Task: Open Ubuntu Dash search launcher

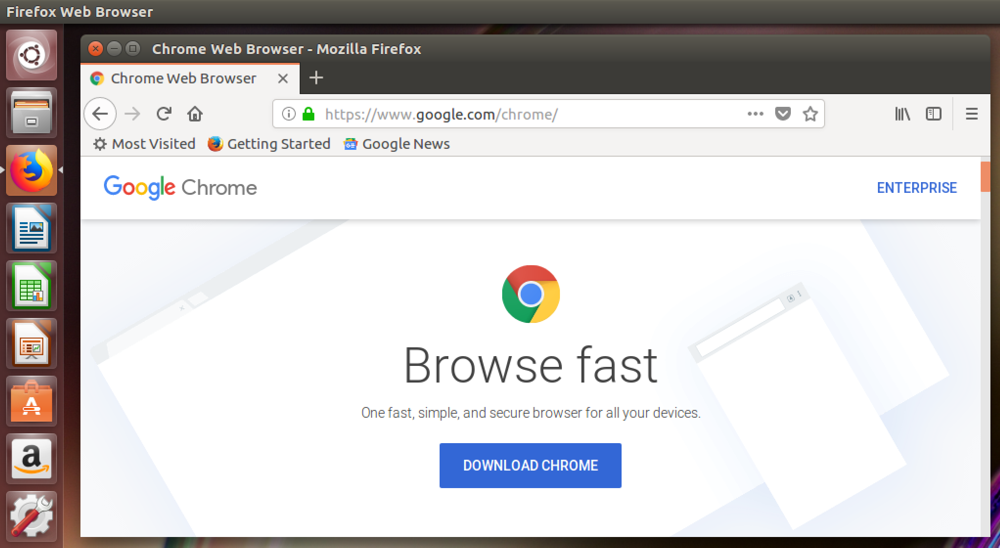Action: pos(31,55)
